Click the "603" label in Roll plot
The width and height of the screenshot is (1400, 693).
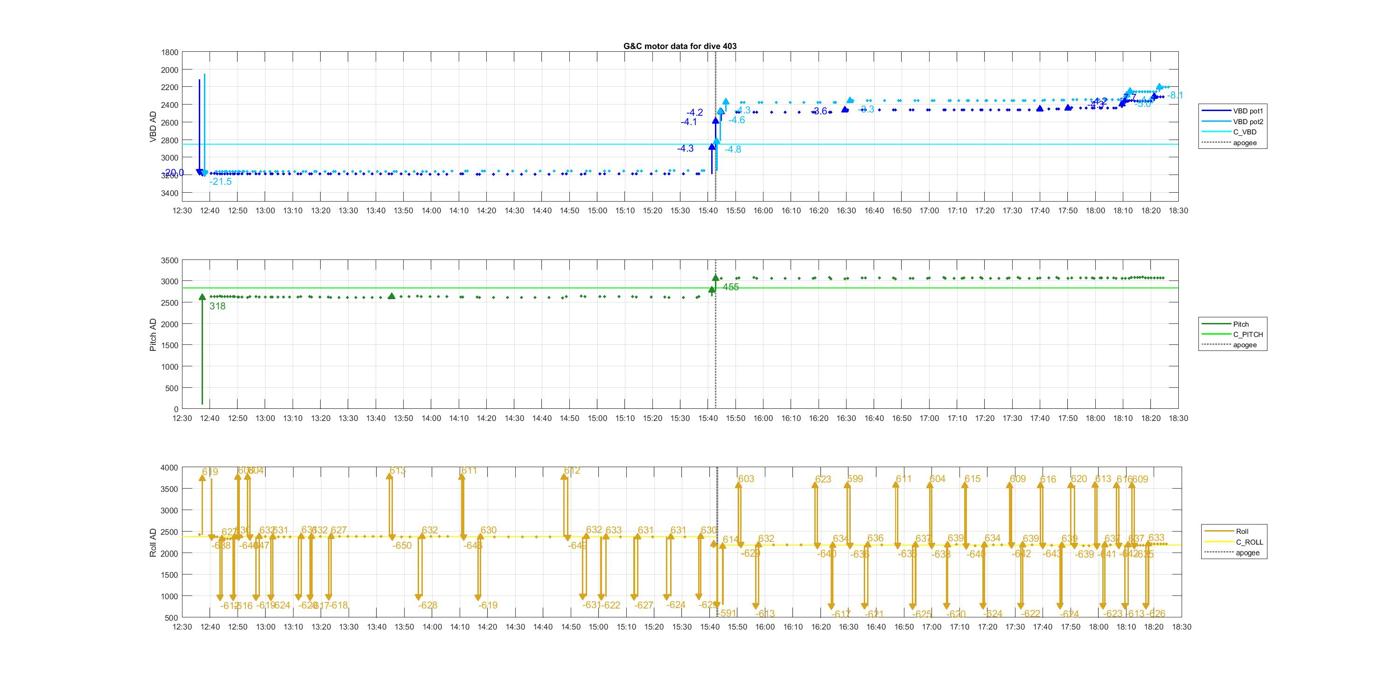[746, 479]
